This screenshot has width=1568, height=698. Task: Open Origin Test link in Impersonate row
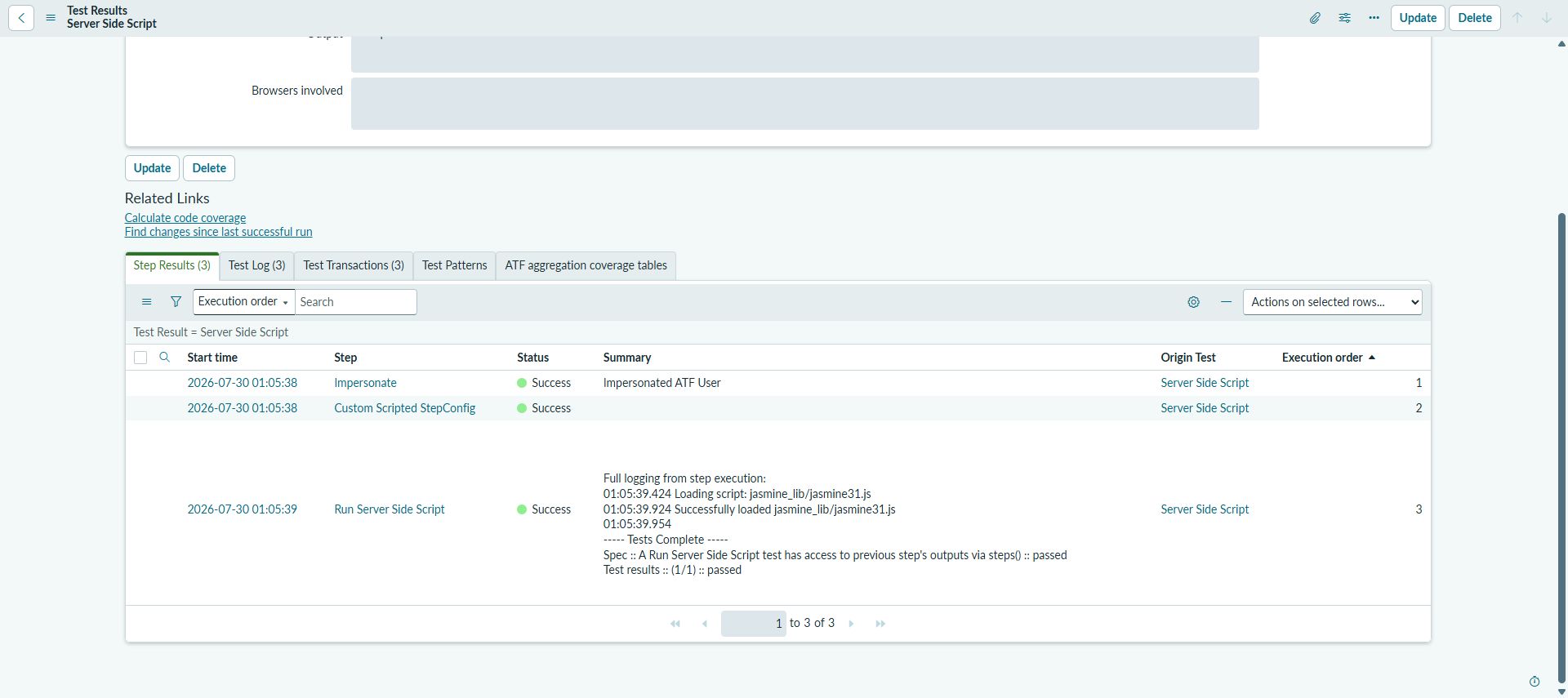pyautogui.click(x=1205, y=383)
